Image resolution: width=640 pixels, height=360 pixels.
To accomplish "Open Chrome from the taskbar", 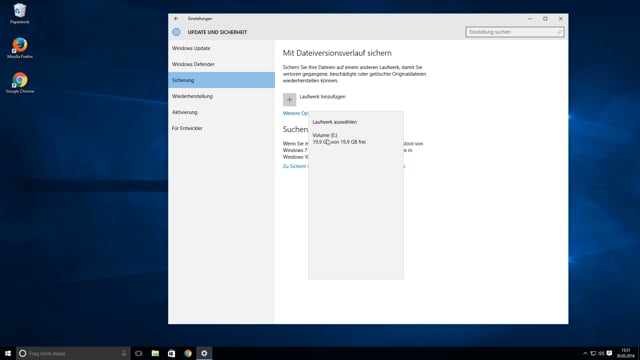I will coord(188,353).
